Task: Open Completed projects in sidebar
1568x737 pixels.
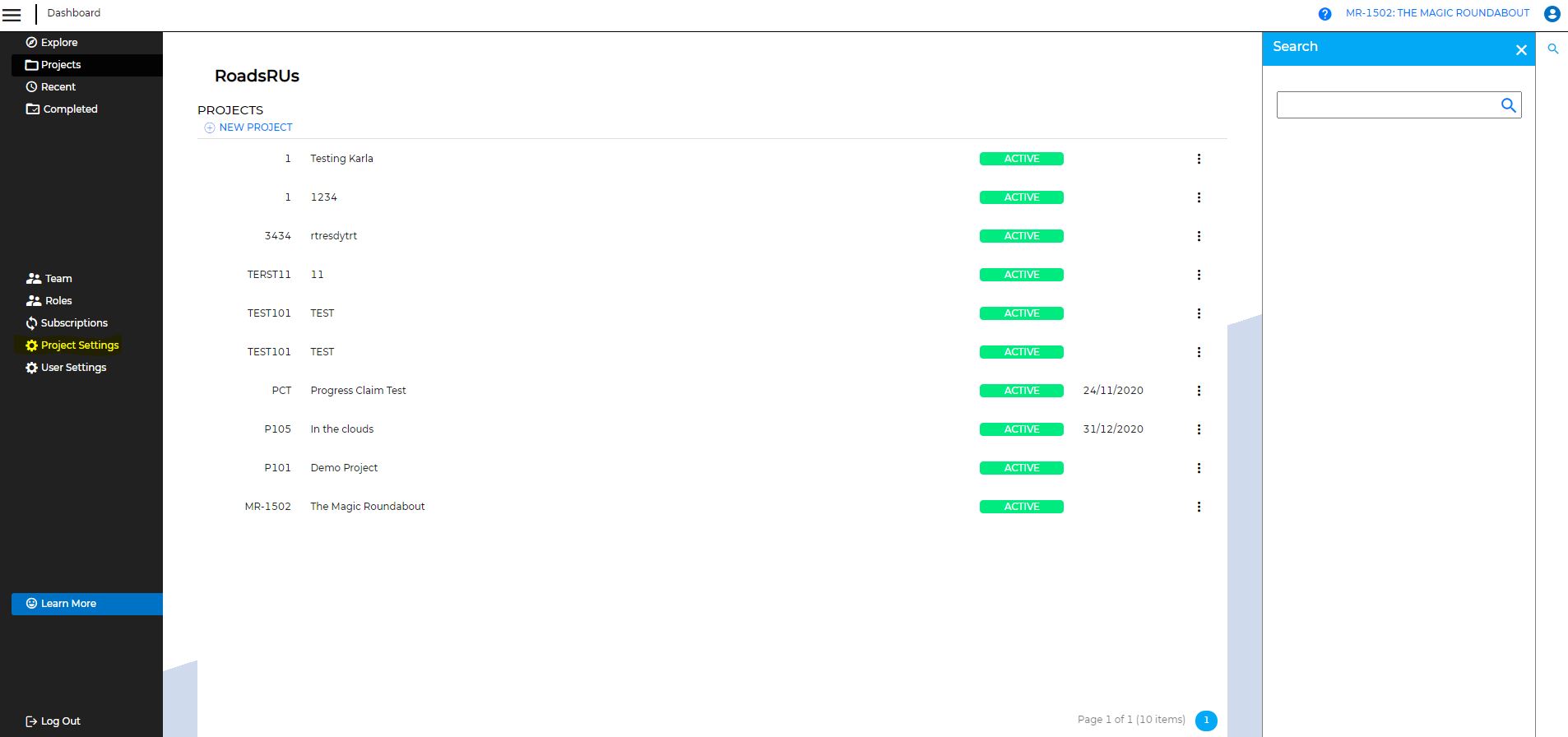Action: point(69,109)
